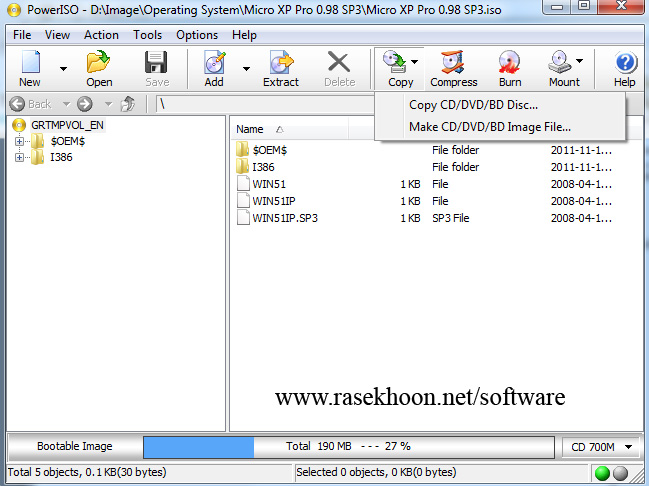The image size is (649, 486).
Task: Click the Forward navigation arrow icon
Action: coord(84,104)
